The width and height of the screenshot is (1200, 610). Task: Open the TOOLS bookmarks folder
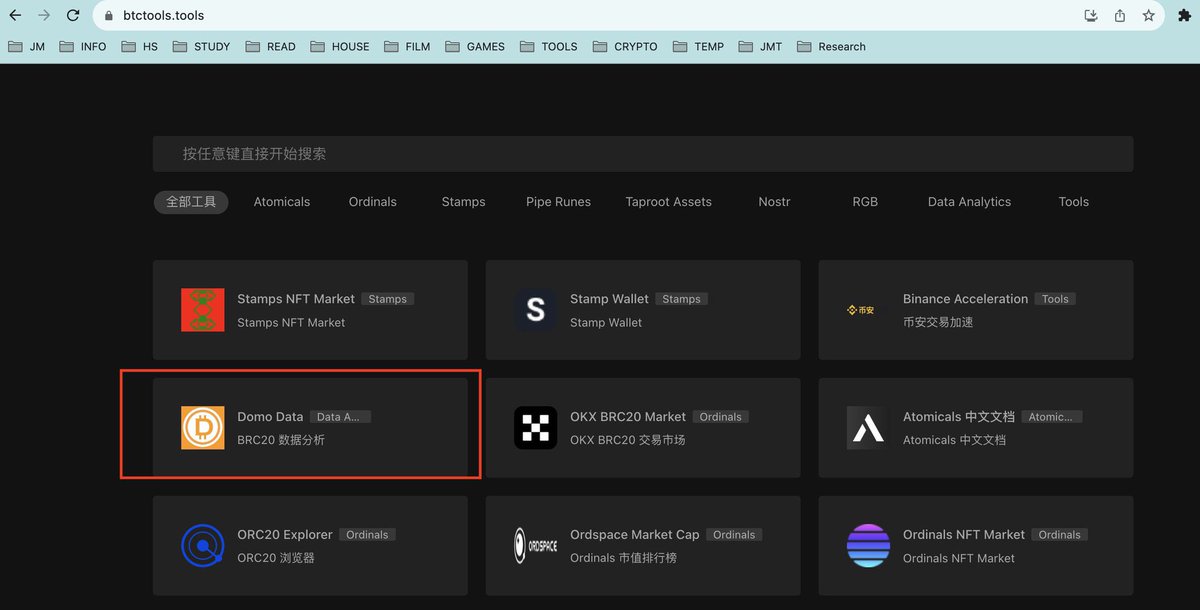point(549,46)
